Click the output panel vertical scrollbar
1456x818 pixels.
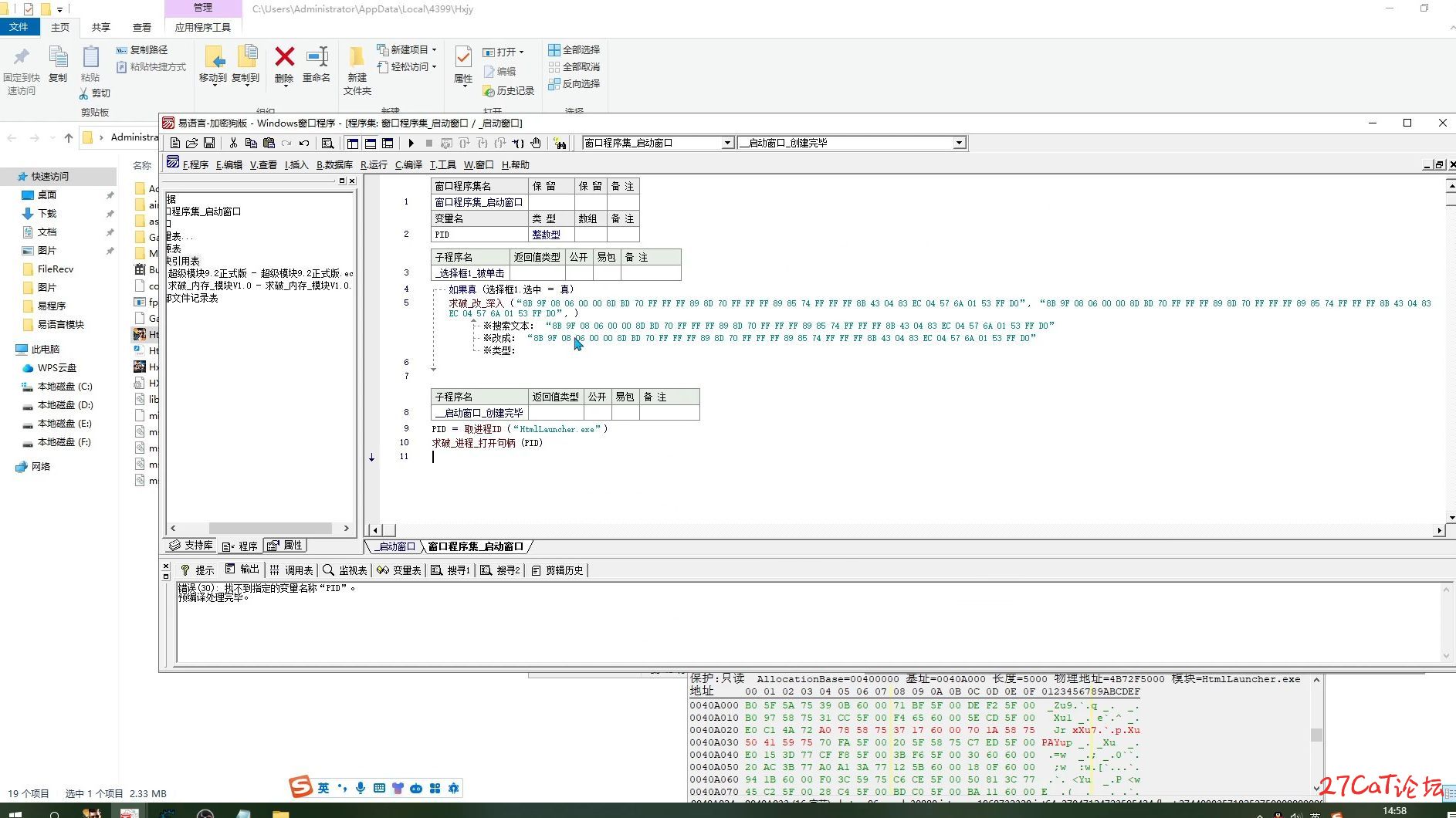click(x=1446, y=622)
